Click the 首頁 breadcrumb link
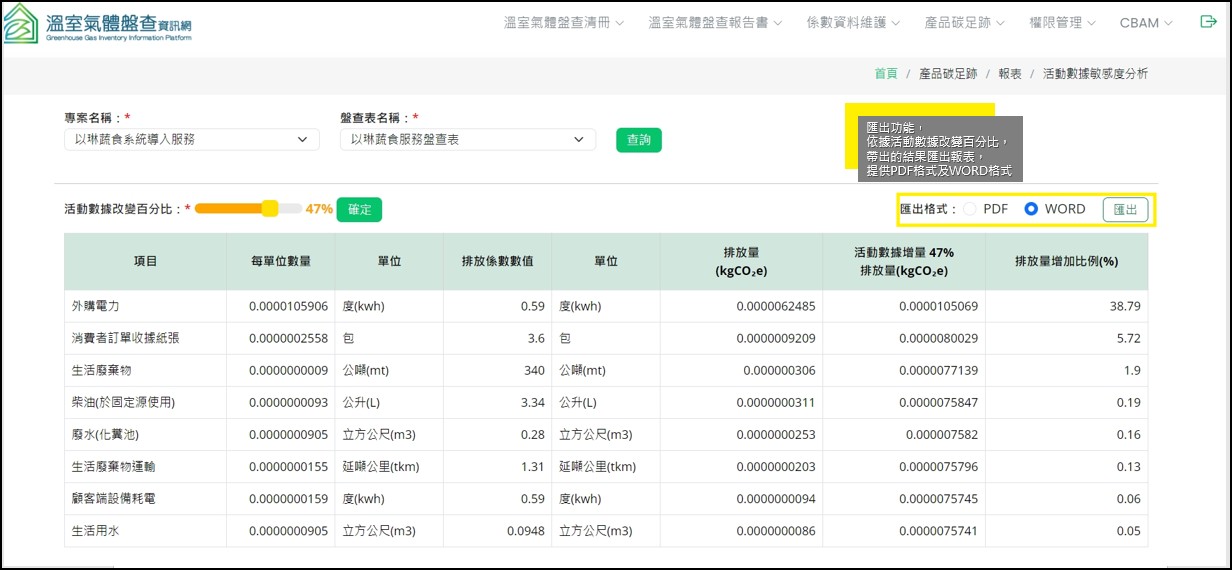Screen dimensions: 1232x570 [885, 74]
